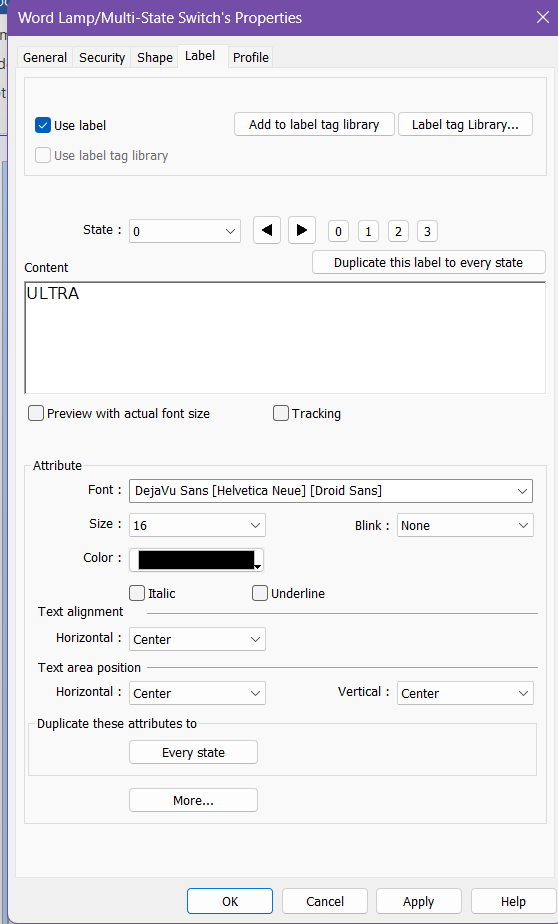
Task: Open the Security tab
Action: (x=102, y=57)
